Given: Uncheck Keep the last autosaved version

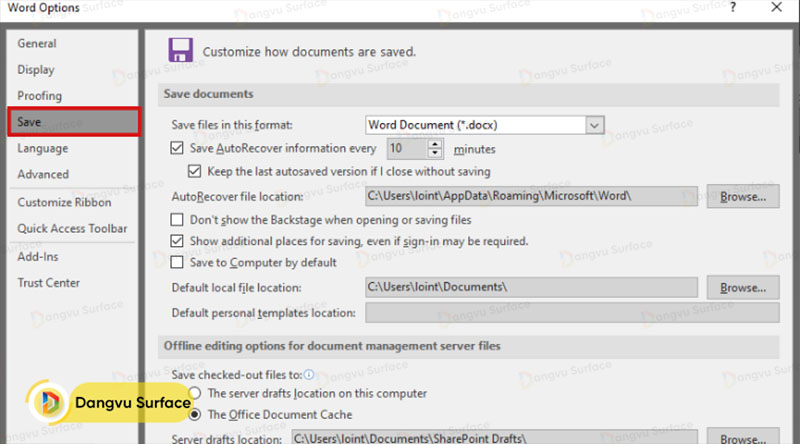Looking at the screenshot, I should [x=195, y=171].
